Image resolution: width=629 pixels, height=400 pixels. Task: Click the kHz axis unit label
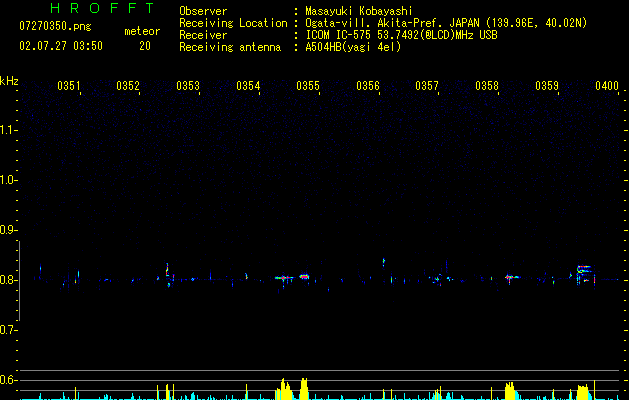(9, 81)
